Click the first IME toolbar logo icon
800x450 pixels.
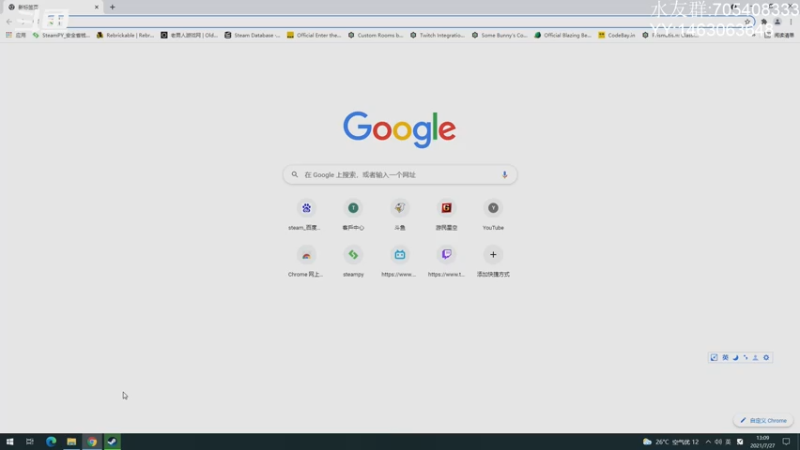tap(714, 358)
